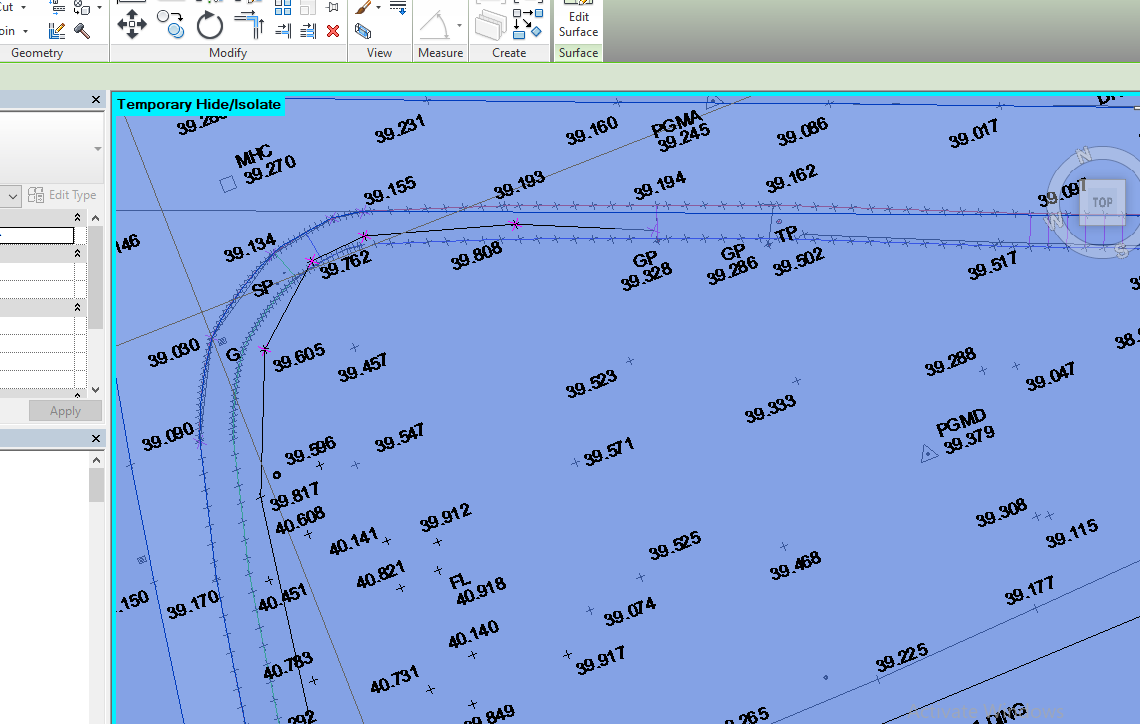Click the ViewCube TOP face
Image resolution: width=1140 pixels, height=724 pixels.
(x=1102, y=202)
